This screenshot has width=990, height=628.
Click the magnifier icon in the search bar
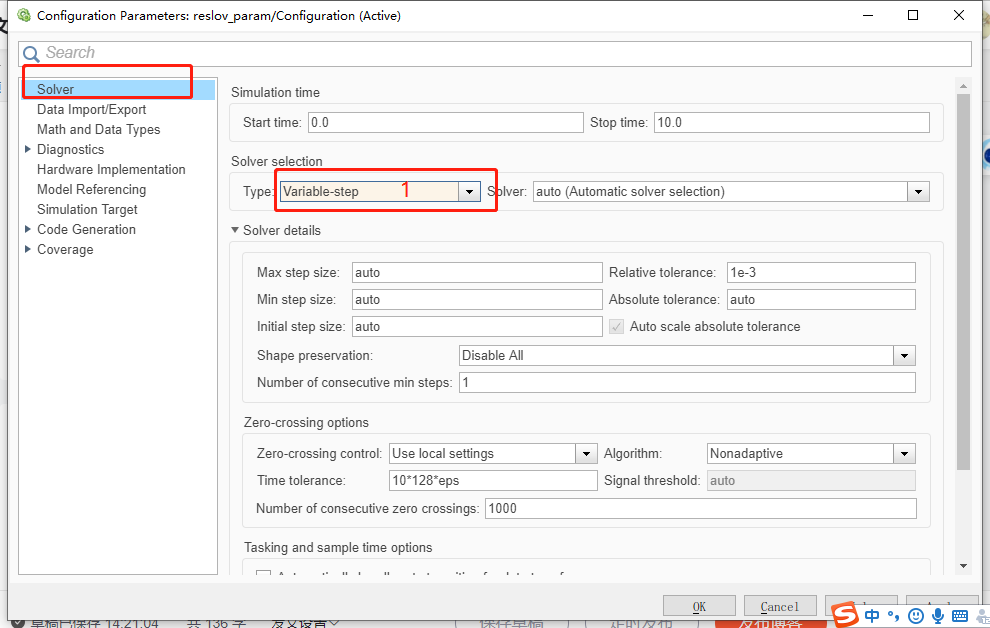click(x=30, y=52)
